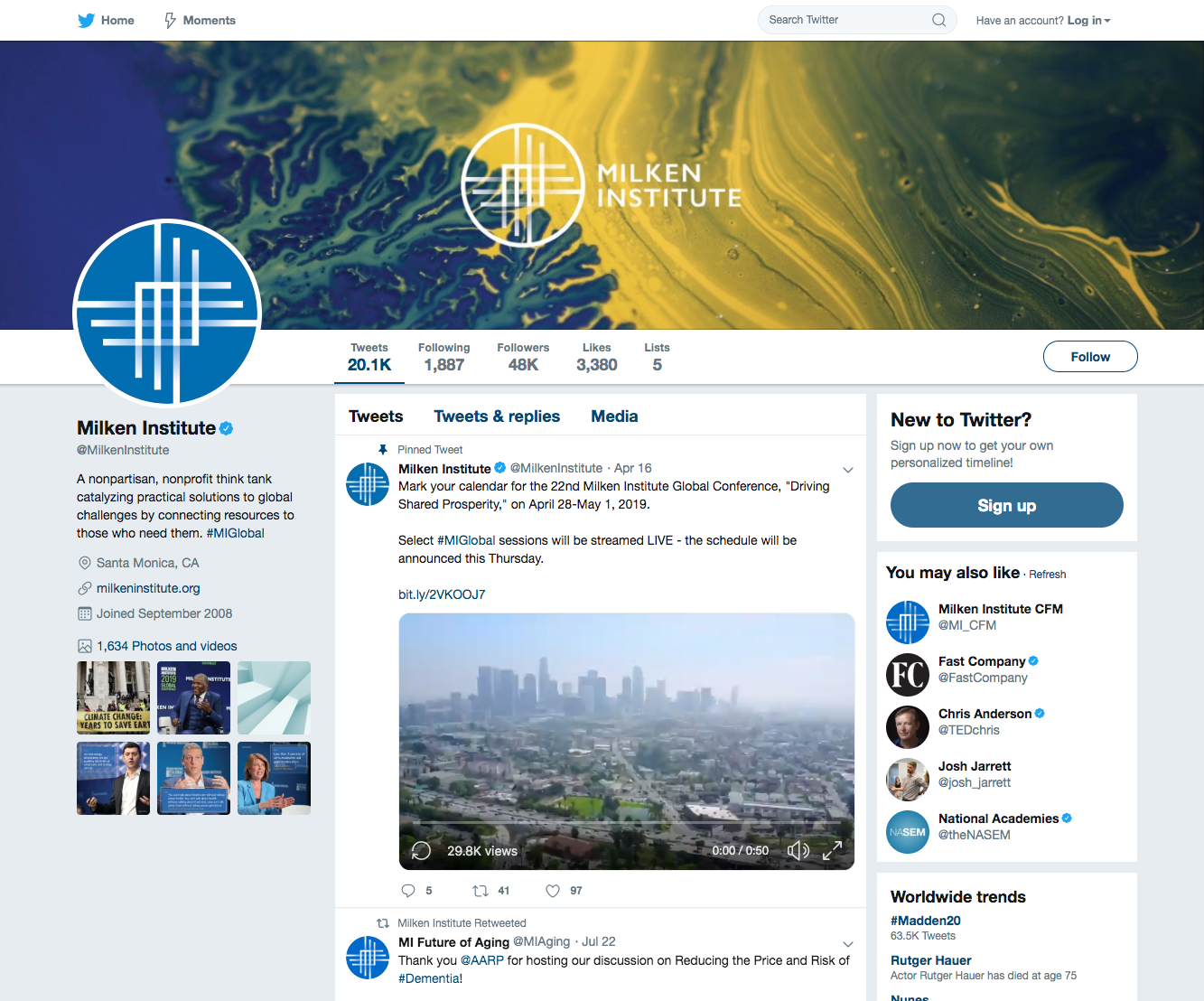This screenshot has width=1204, height=1001.
Task: Retweet the pinned Milken Institute tweet
Action: (481, 891)
